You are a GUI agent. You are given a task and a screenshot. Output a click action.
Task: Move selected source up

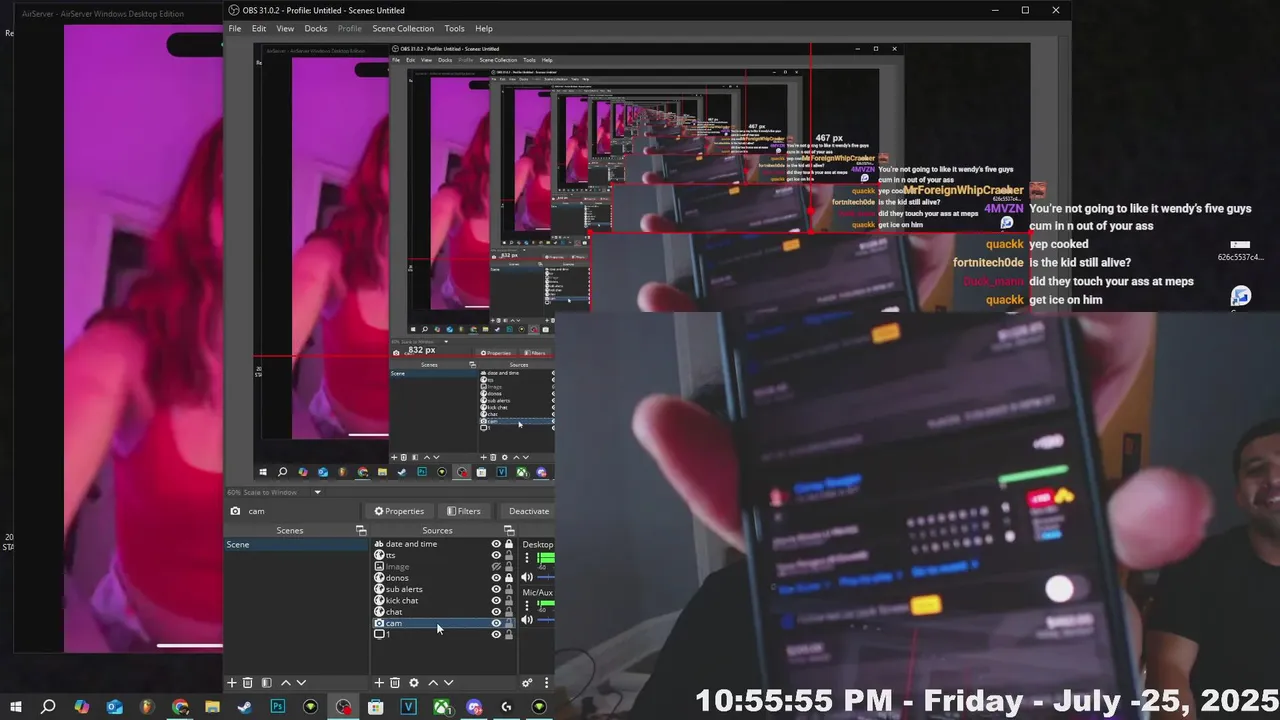[x=433, y=683]
